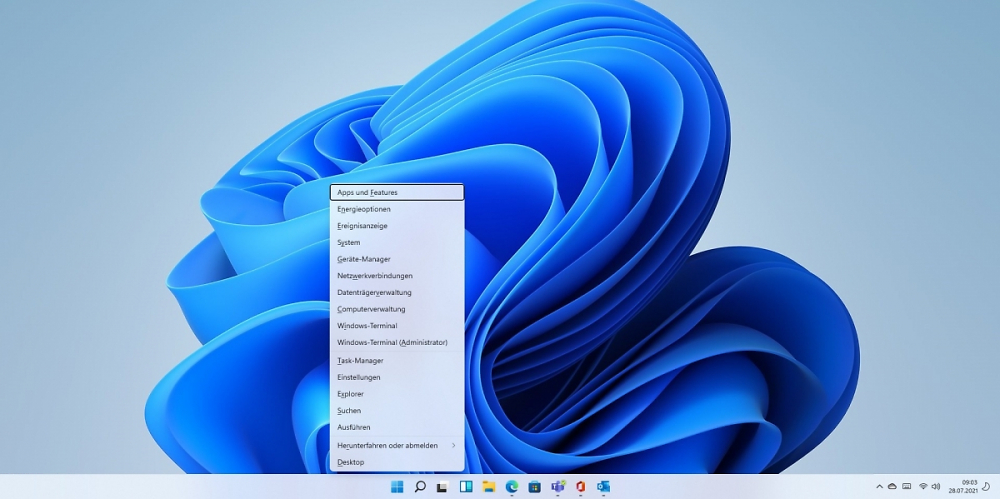The width and height of the screenshot is (1000, 499).
Task: Select Einstellungen menu entry
Action: point(397,377)
